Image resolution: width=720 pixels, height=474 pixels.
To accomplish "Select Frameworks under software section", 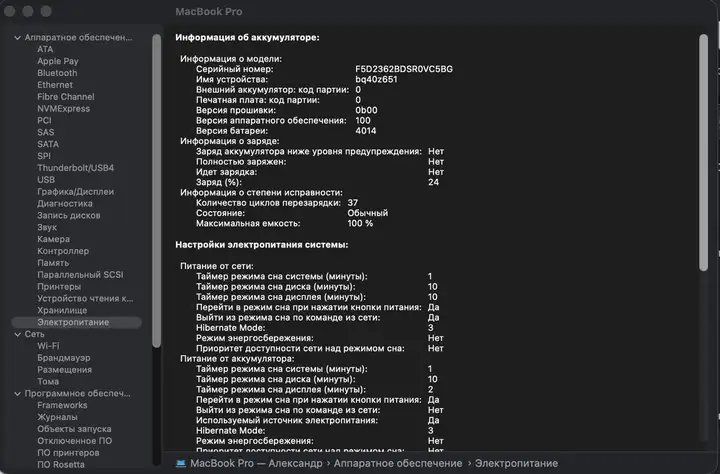I will 62,405.
